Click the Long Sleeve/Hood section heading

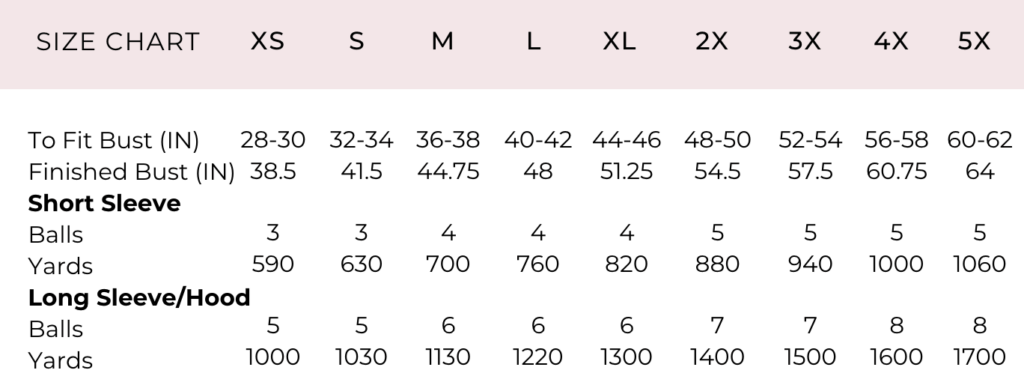(139, 298)
